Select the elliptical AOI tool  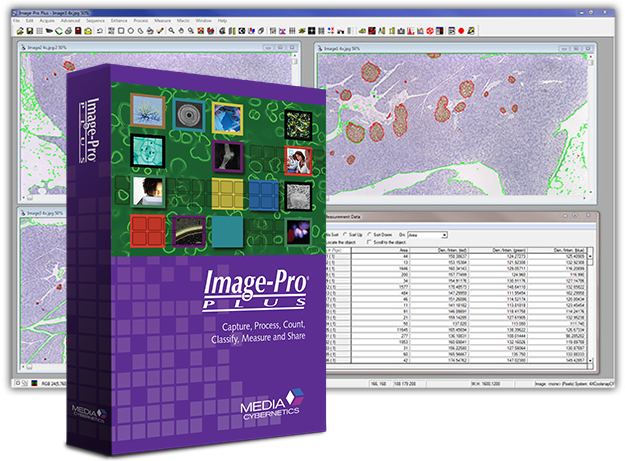(x=131, y=31)
